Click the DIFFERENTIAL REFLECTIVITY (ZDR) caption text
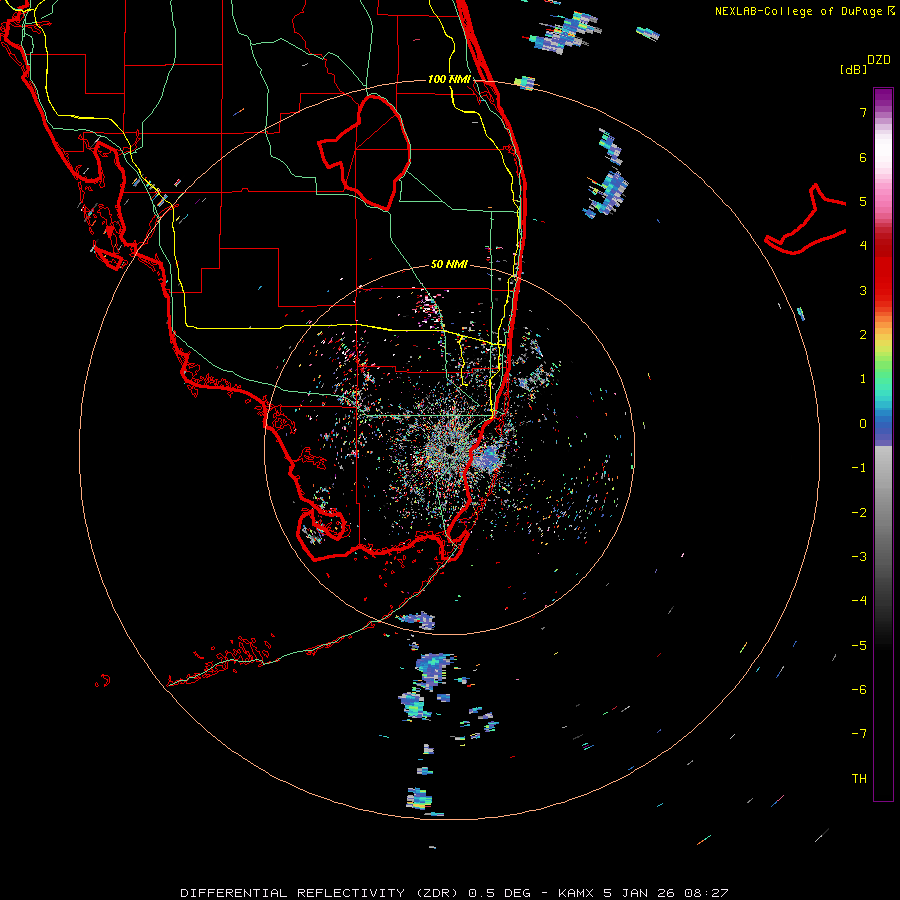This screenshot has width=900, height=900. (x=321, y=893)
